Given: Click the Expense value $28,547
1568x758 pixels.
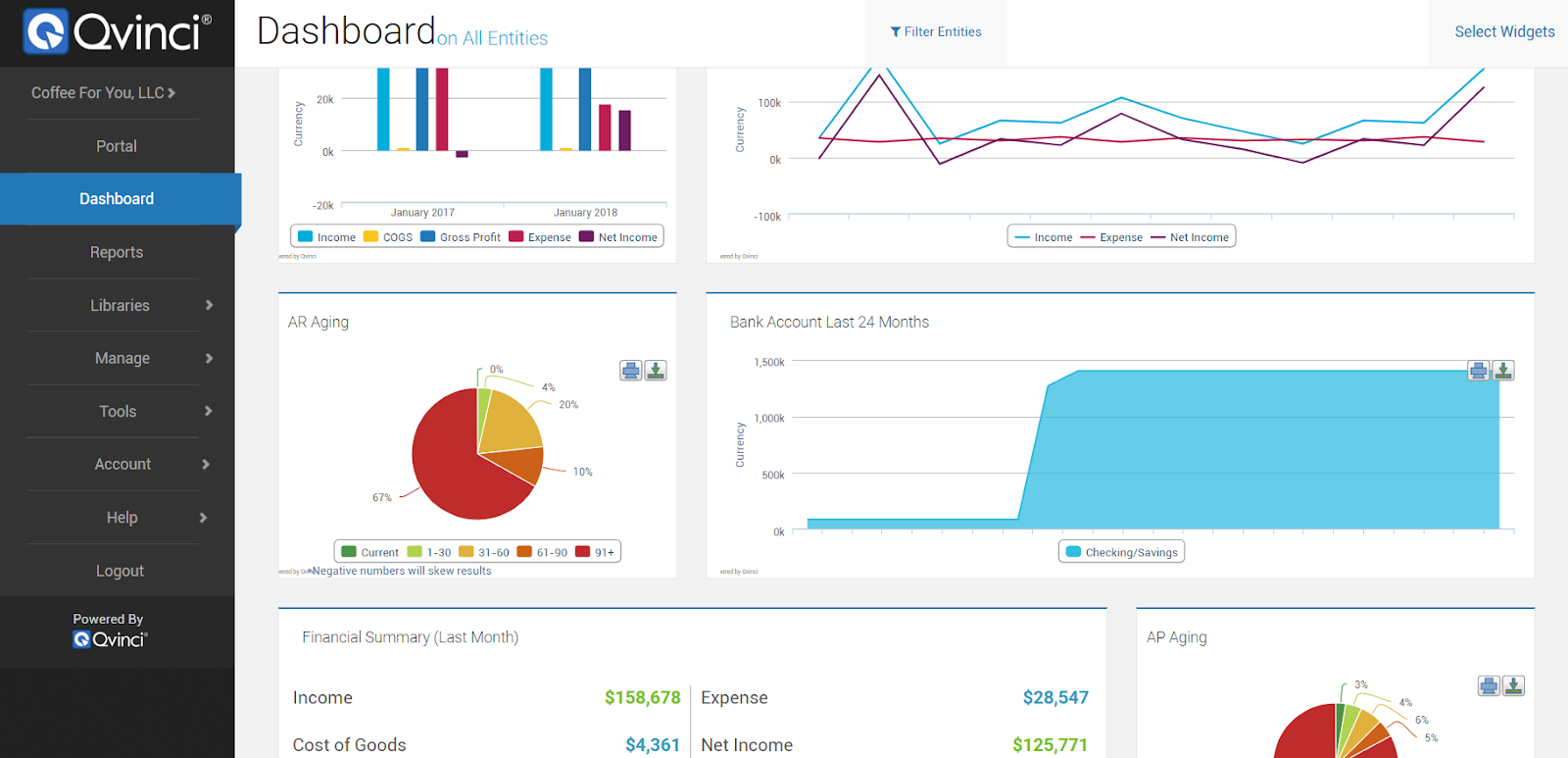Looking at the screenshot, I should [x=1055, y=697].
